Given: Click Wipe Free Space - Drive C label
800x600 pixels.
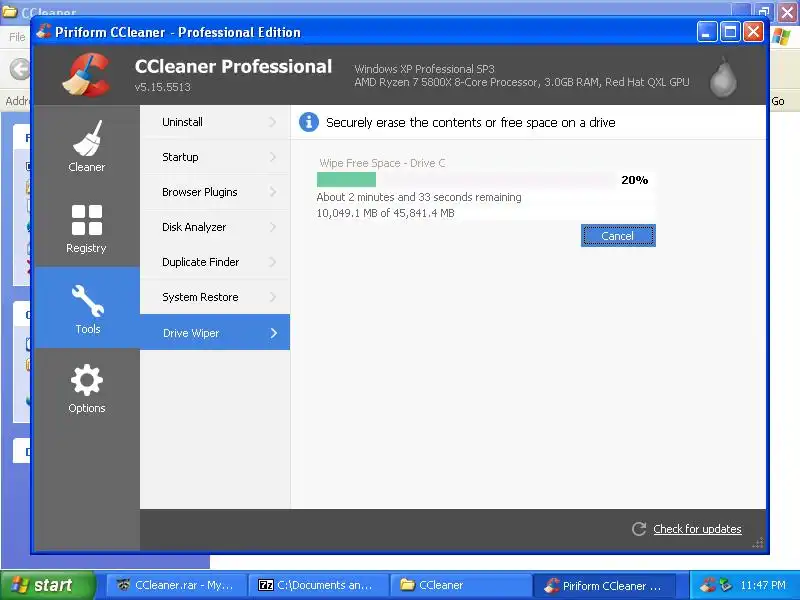Looking at the screenshot, I should [382, 163].
